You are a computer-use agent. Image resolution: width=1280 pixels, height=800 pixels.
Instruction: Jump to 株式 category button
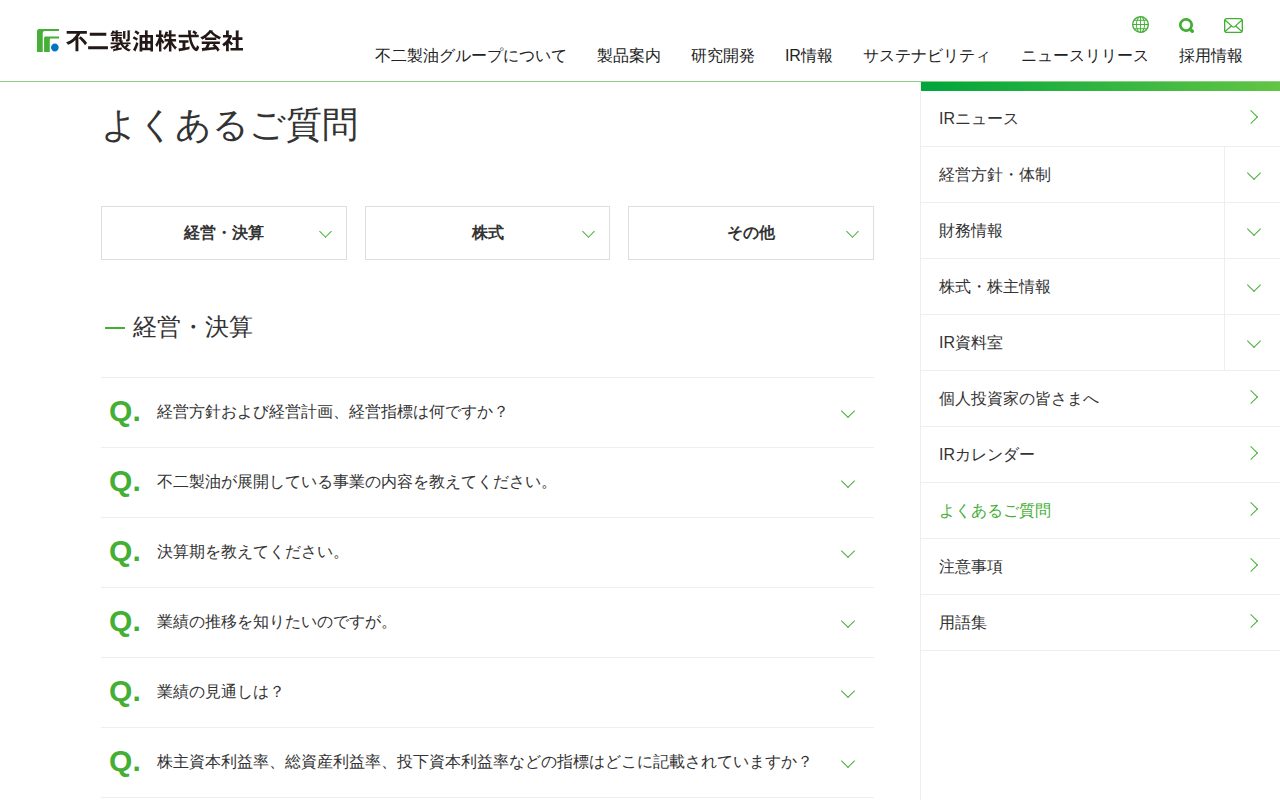pos(487,233)
